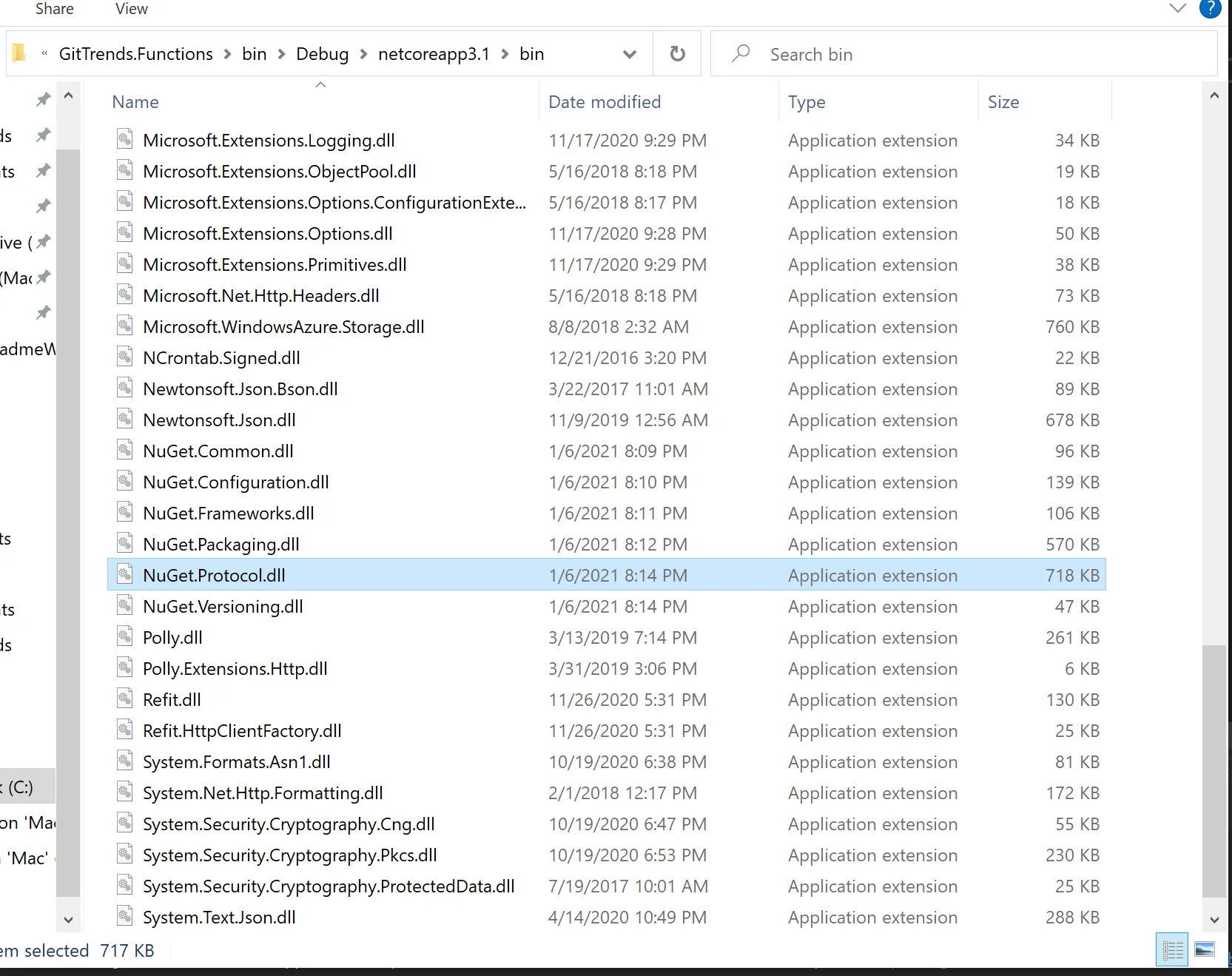Refresh the bin folder view

[677, 53]
